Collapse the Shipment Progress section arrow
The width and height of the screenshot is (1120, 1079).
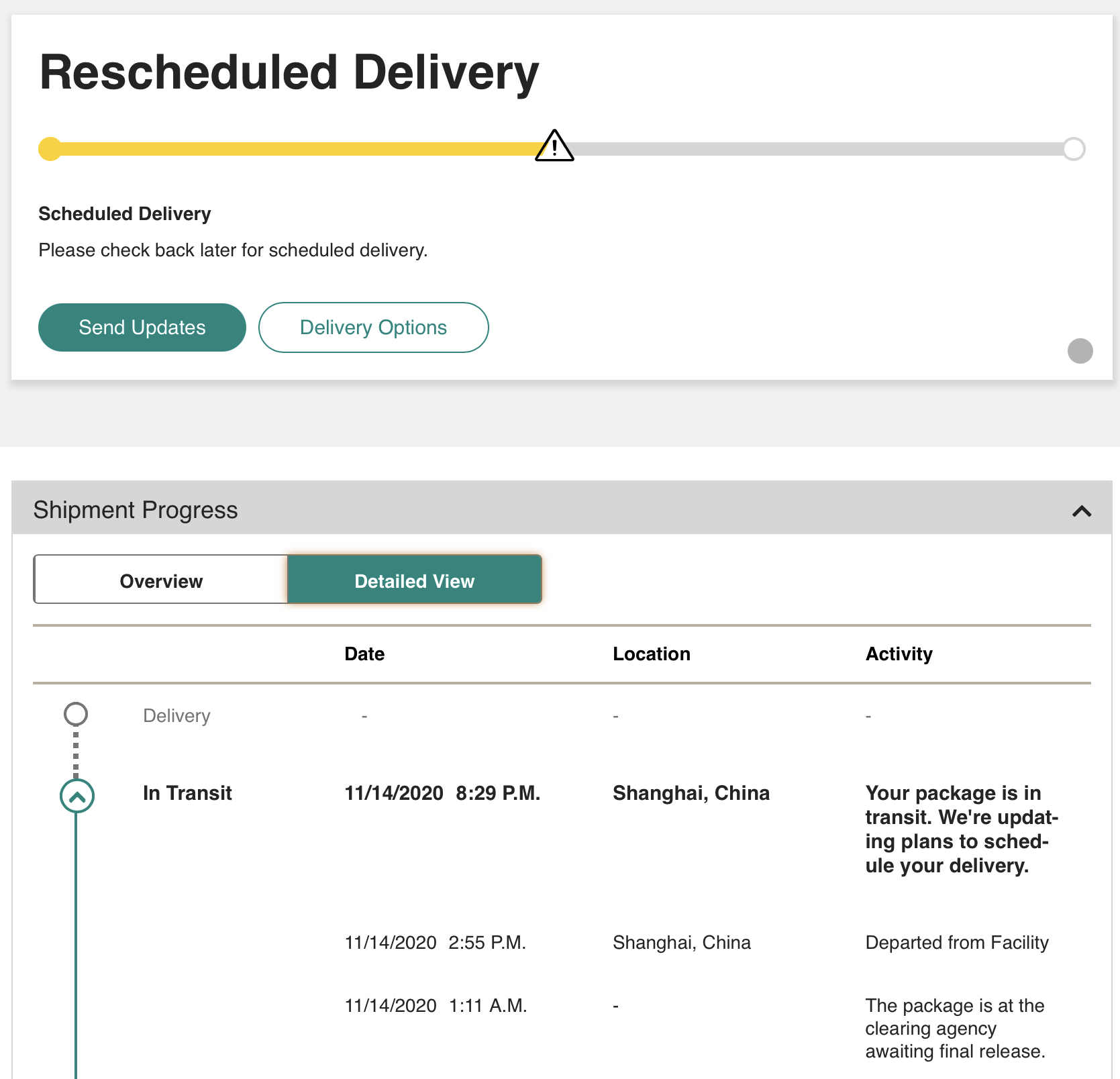[x=1082, y=511]
